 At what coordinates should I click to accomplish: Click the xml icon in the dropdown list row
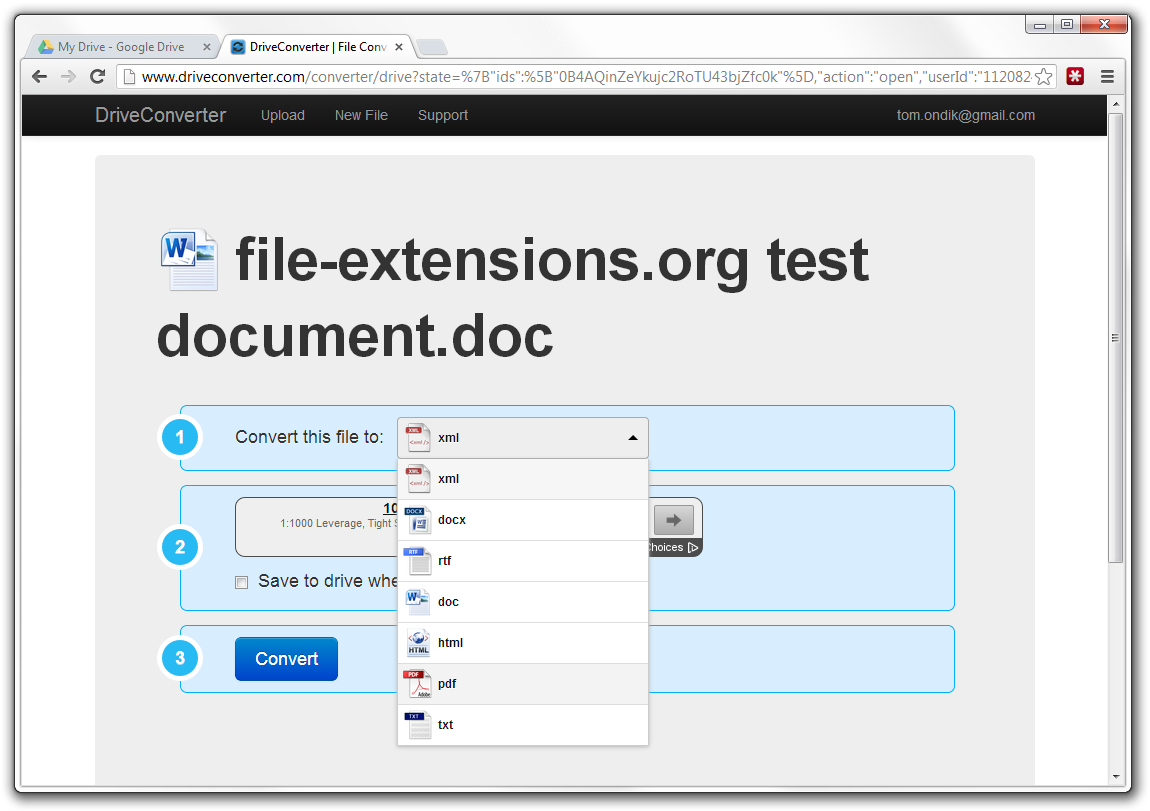click(x=418, y=479)
